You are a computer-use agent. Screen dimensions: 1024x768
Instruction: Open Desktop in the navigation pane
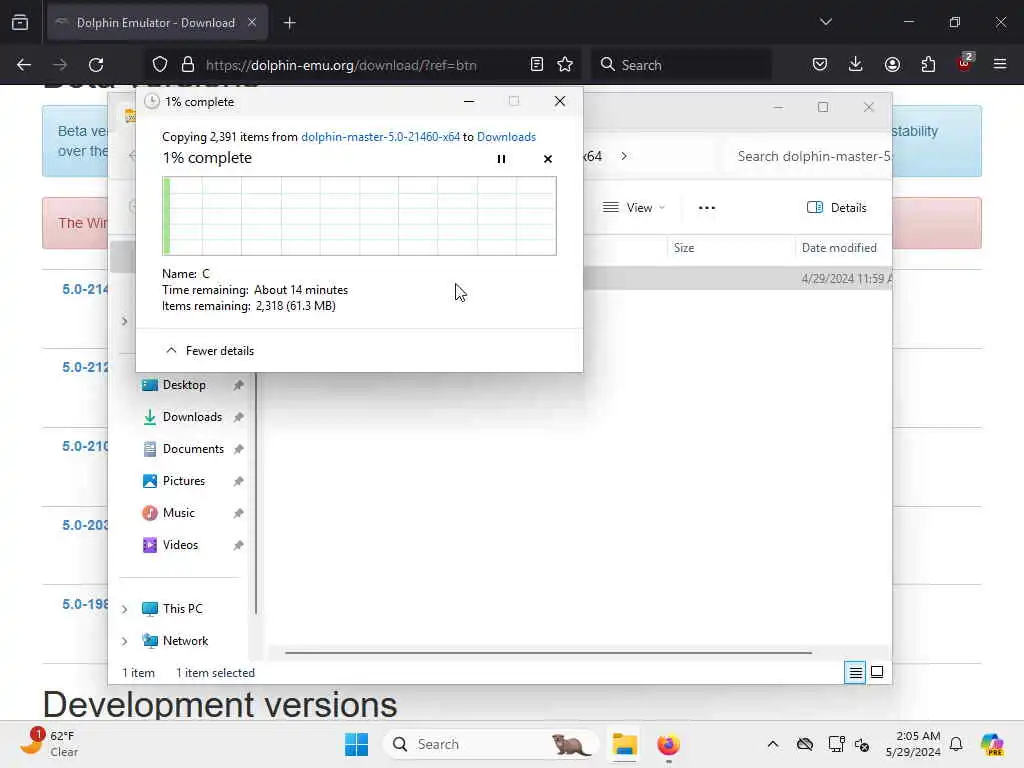point(184,385)
